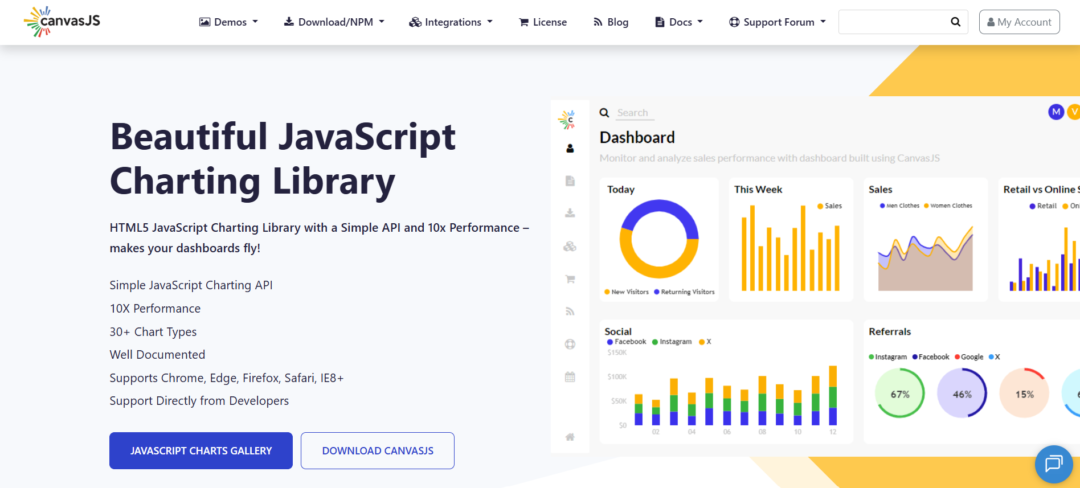
Task: Click the dashboard download sidebar icon
Action: (570, 213)
